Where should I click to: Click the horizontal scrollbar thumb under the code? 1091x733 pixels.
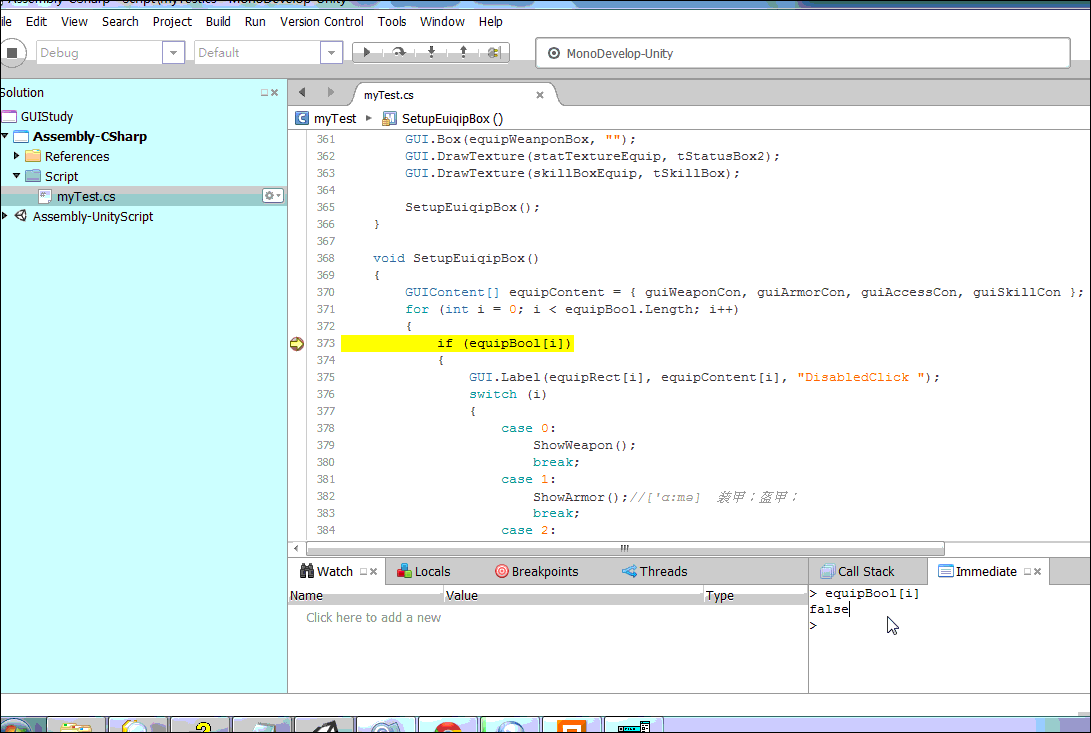point(624,548)
